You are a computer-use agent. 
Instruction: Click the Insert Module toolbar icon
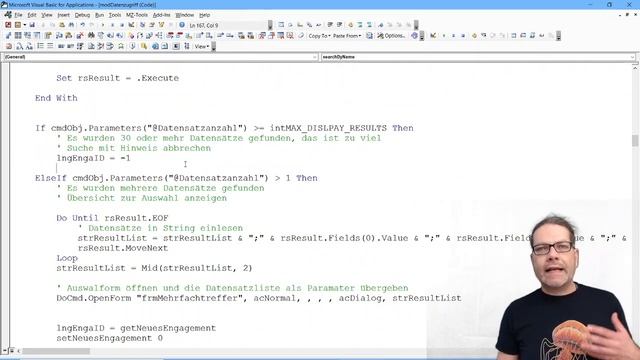(18, 25)
